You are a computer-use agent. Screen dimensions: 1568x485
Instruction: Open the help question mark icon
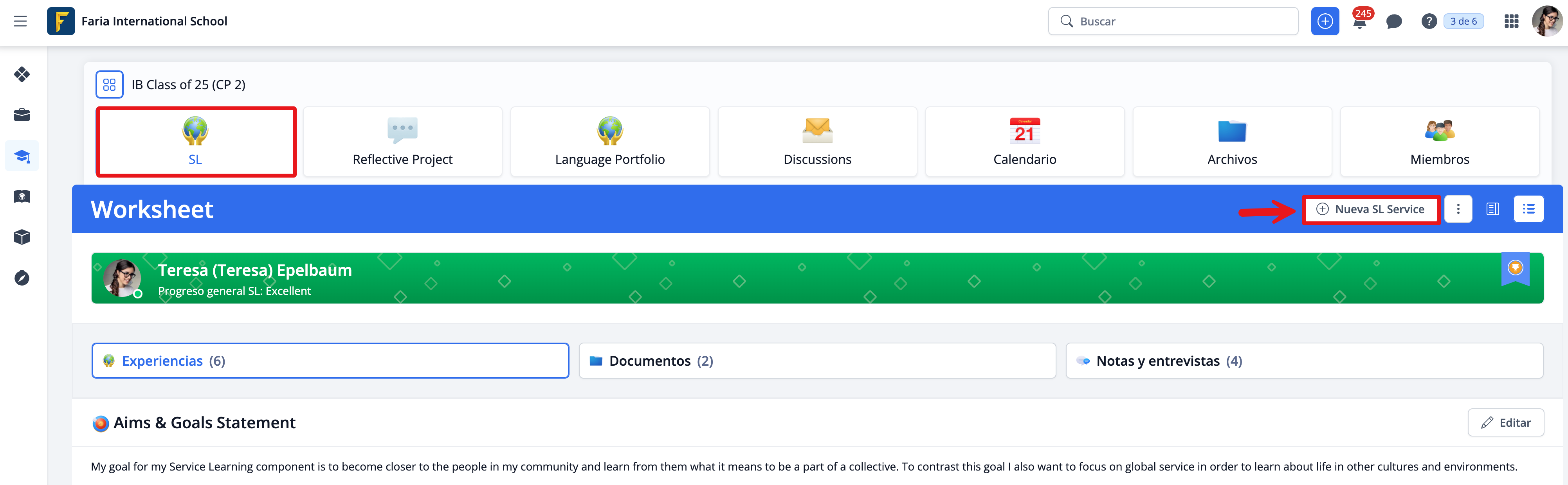point(1429,21)
